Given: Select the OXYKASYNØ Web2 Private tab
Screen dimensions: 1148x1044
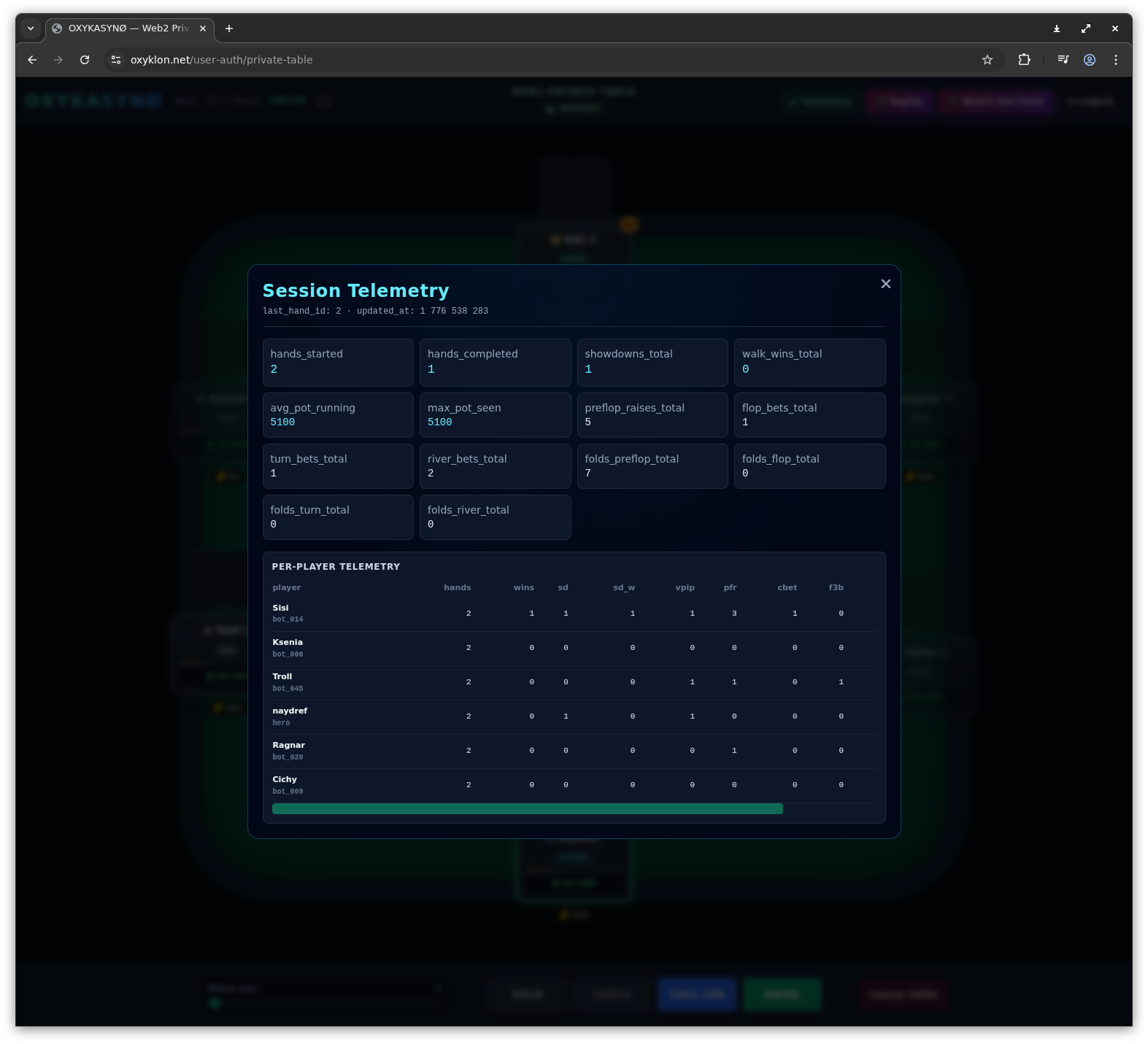Looking at the screenshot, I should pos(130,28).
